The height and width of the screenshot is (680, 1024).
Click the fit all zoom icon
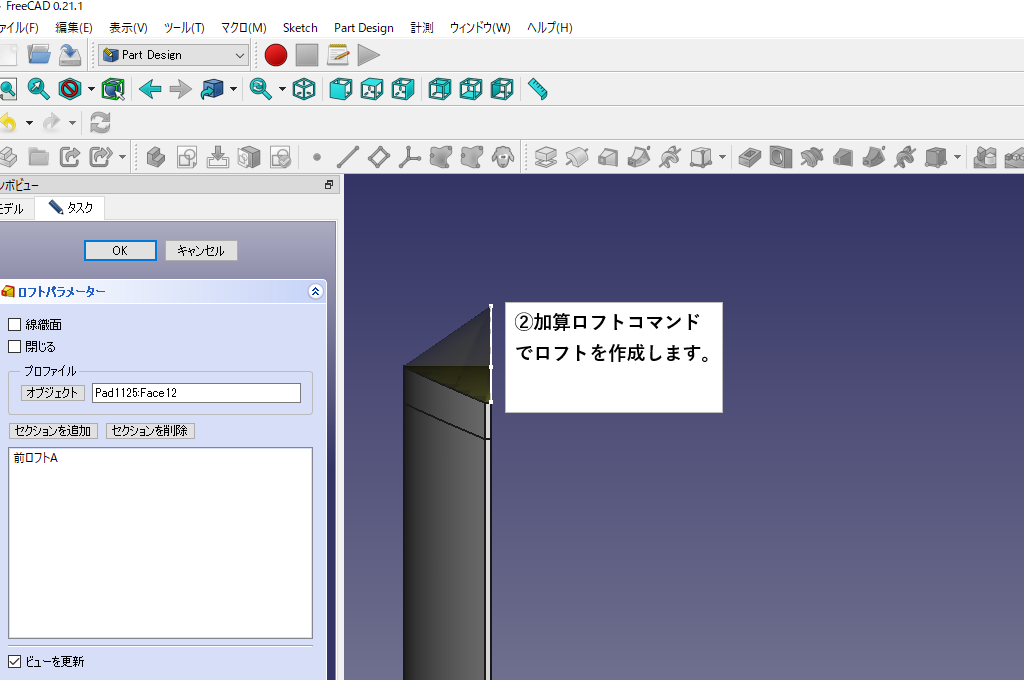[7, 89]
